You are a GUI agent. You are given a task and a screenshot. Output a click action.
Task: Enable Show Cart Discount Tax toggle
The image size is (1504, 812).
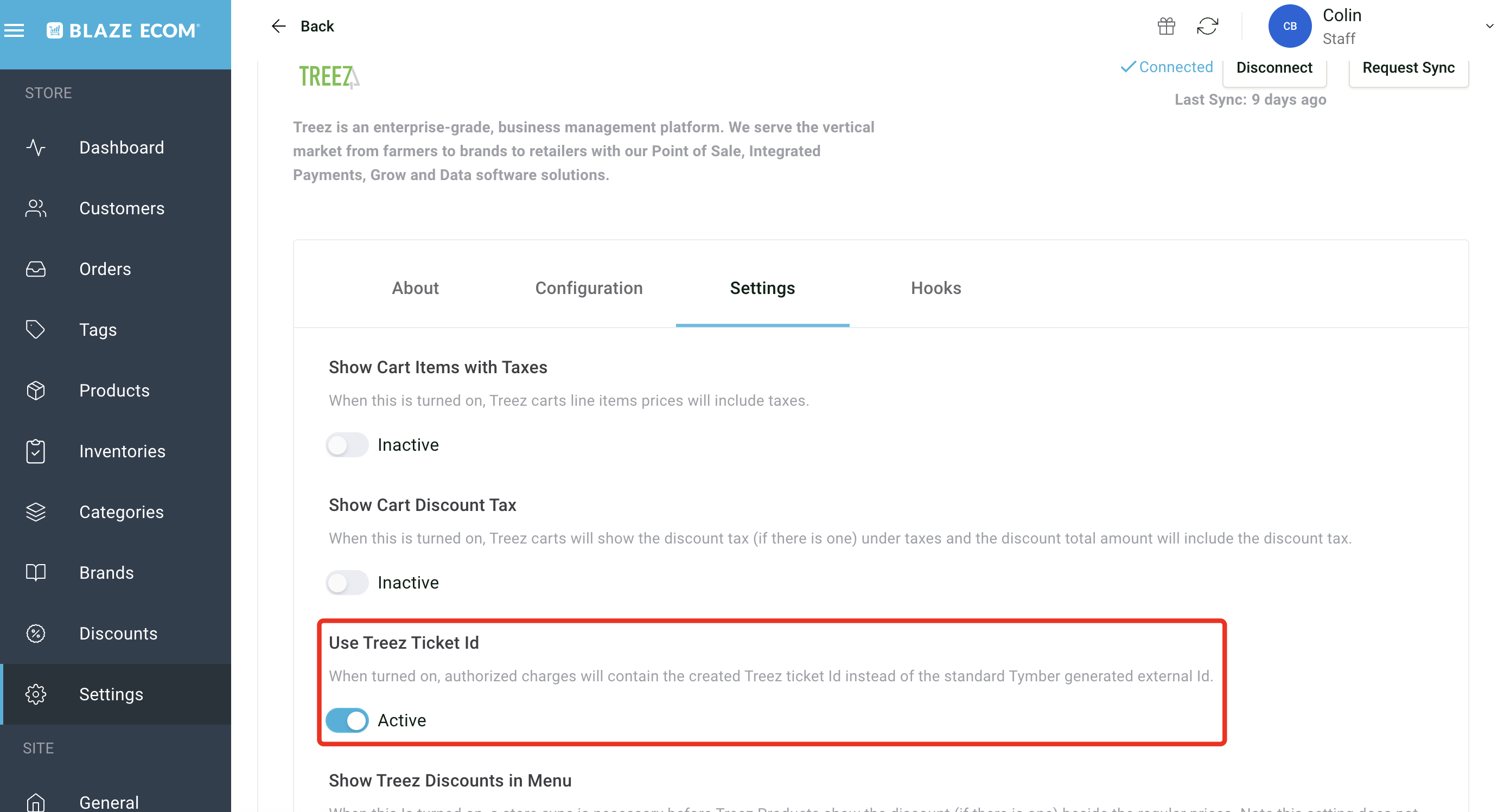pos(347,583)
